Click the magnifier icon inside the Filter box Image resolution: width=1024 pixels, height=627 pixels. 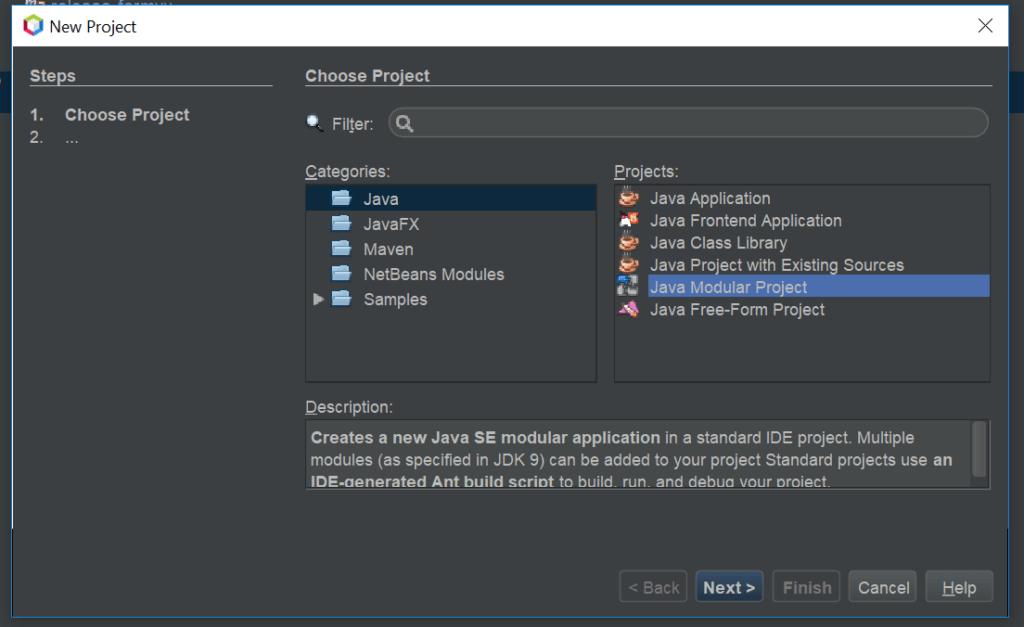coord(403,123)
